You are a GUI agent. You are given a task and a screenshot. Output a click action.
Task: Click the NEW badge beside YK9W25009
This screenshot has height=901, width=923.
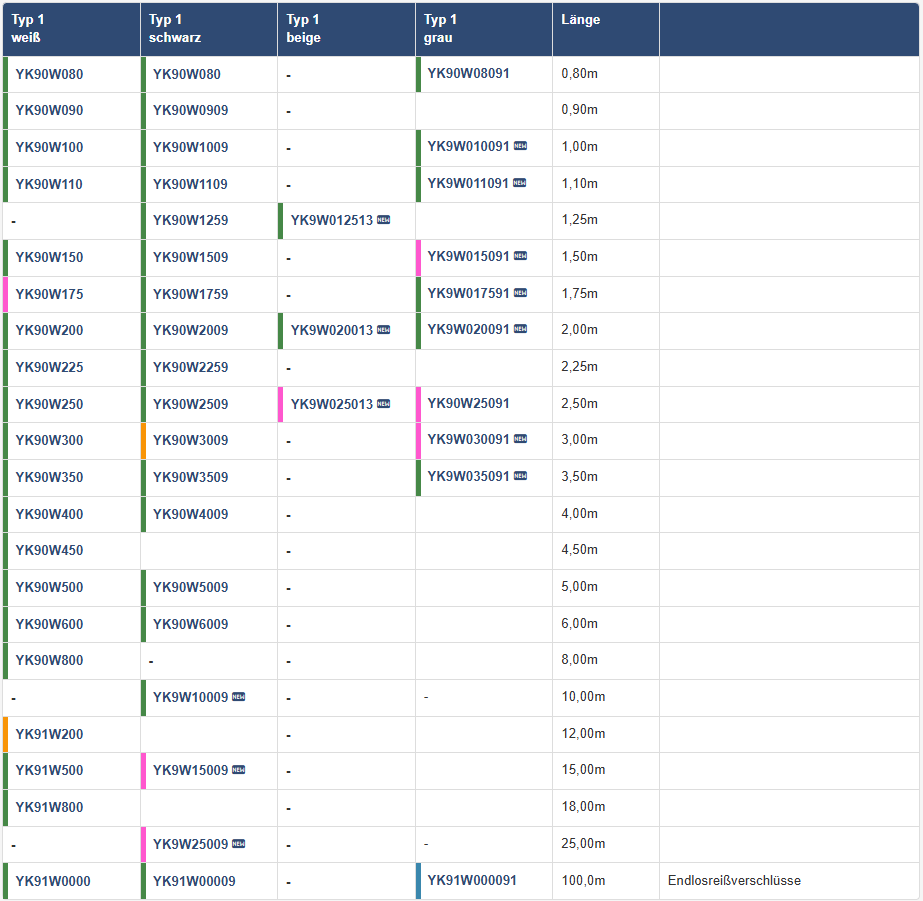tap(238, 844)
